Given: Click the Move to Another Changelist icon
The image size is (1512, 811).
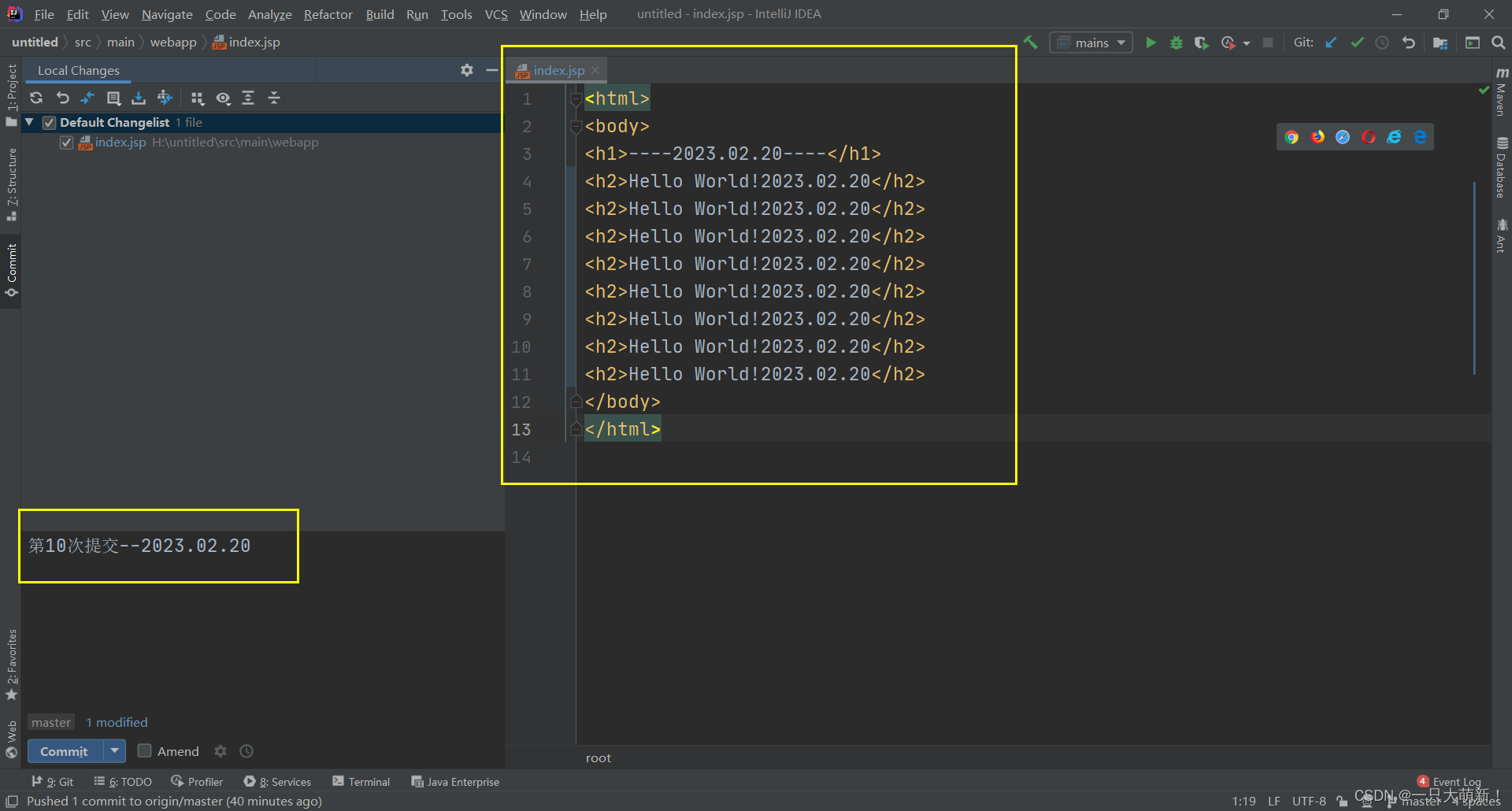Looking at the screenshot, I should [x=165, y=98].
